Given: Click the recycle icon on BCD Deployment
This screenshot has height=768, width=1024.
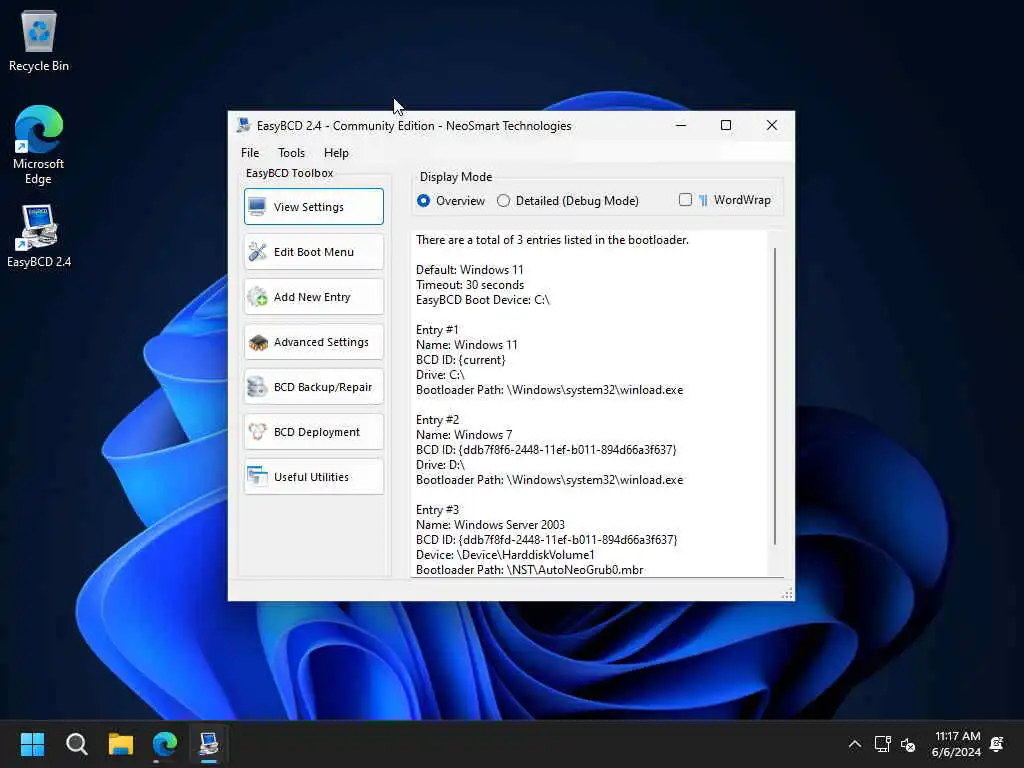Looking at the screenshot, I should click(x=257, y=432).
